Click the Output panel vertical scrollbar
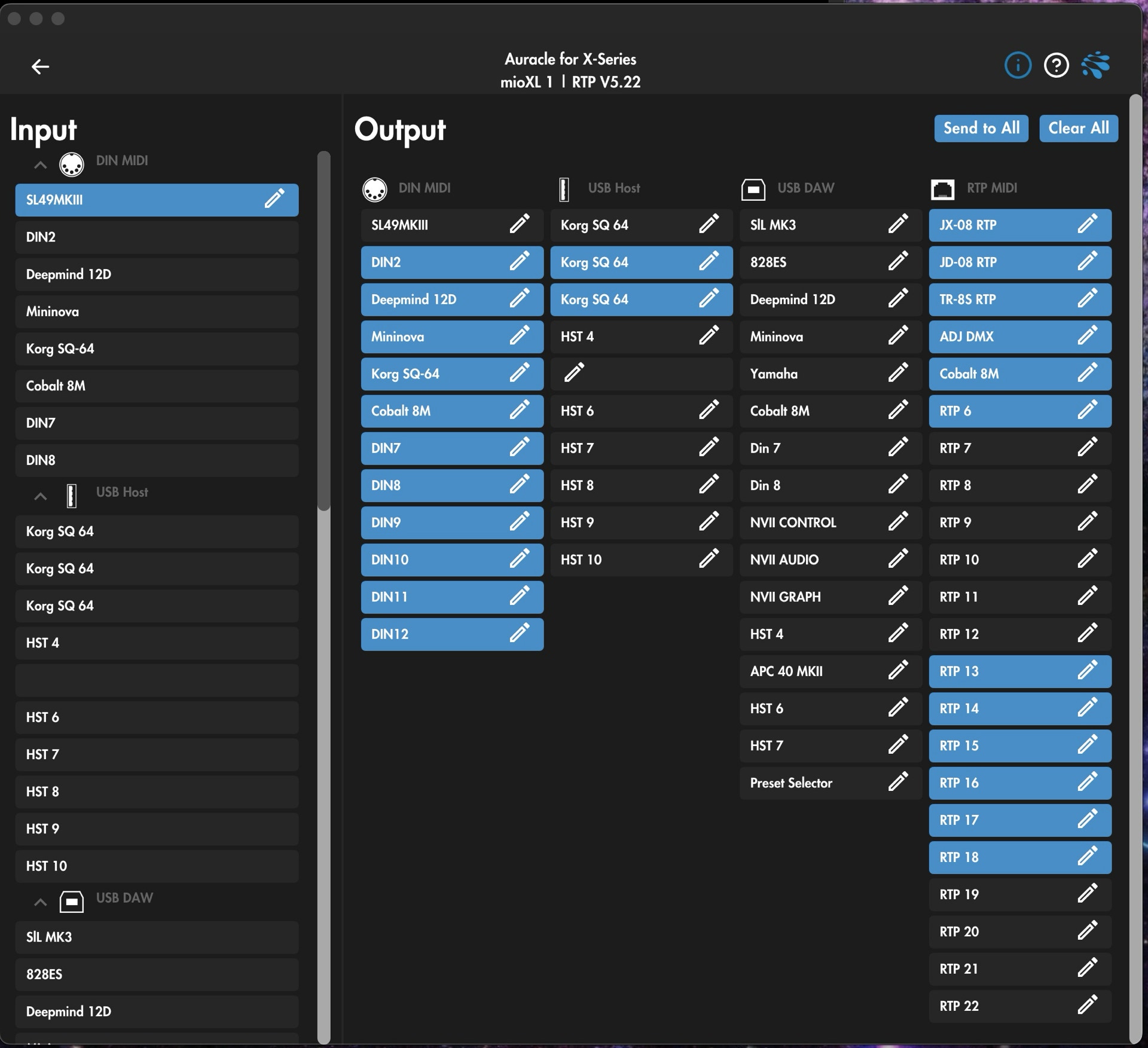The height and width of the screenshot is (1048, 1148). [1135, 568]
